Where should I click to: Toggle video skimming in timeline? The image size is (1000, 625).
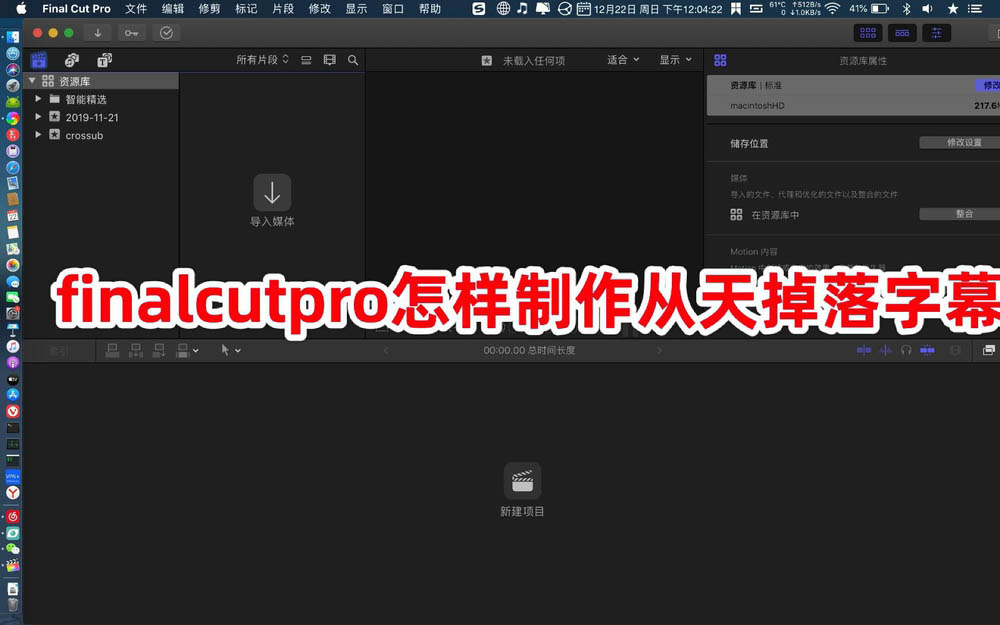click(x=864, y=349)
